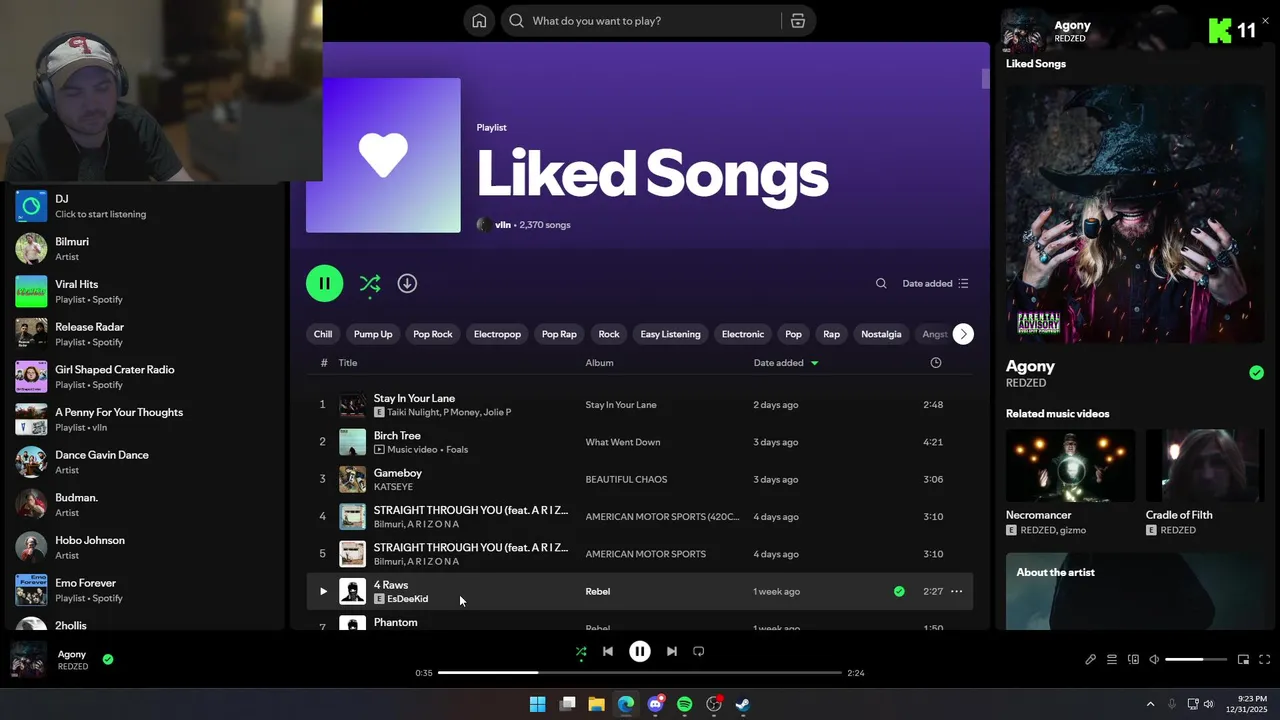Pause playback in the bottom player bar

pos(640,651)
